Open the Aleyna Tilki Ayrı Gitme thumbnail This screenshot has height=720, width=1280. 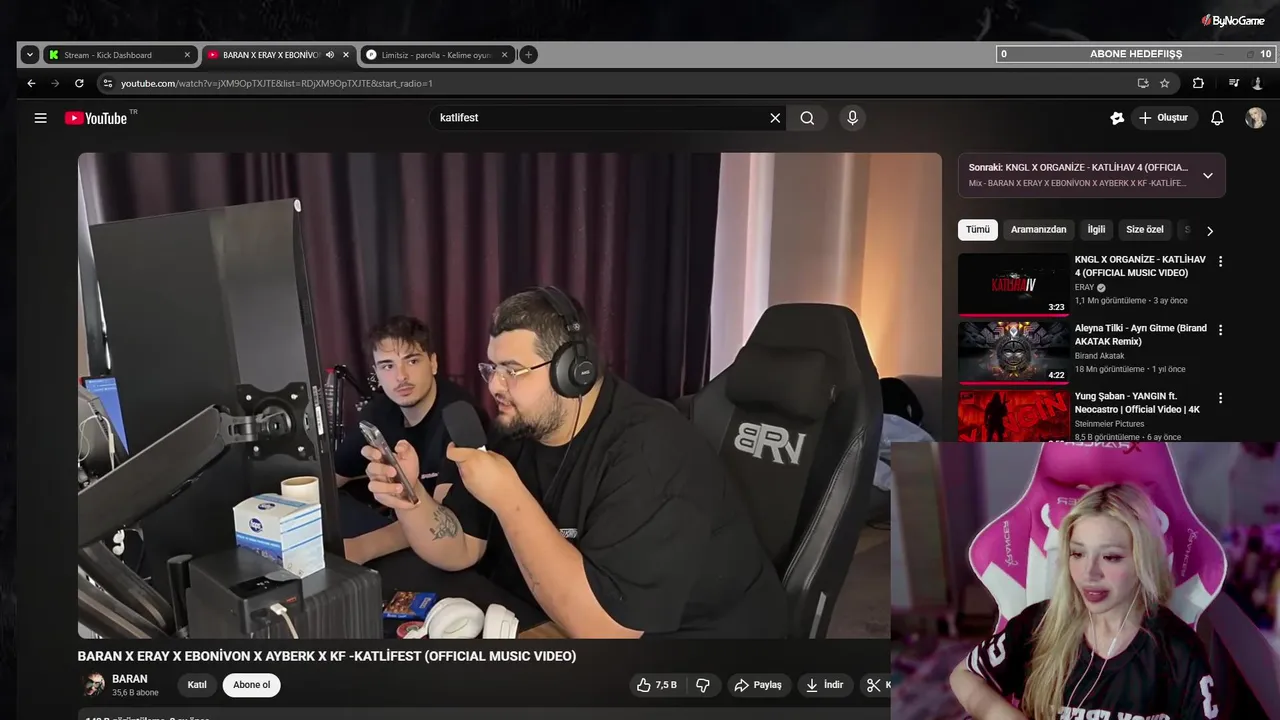click(x=1013, y=352)
